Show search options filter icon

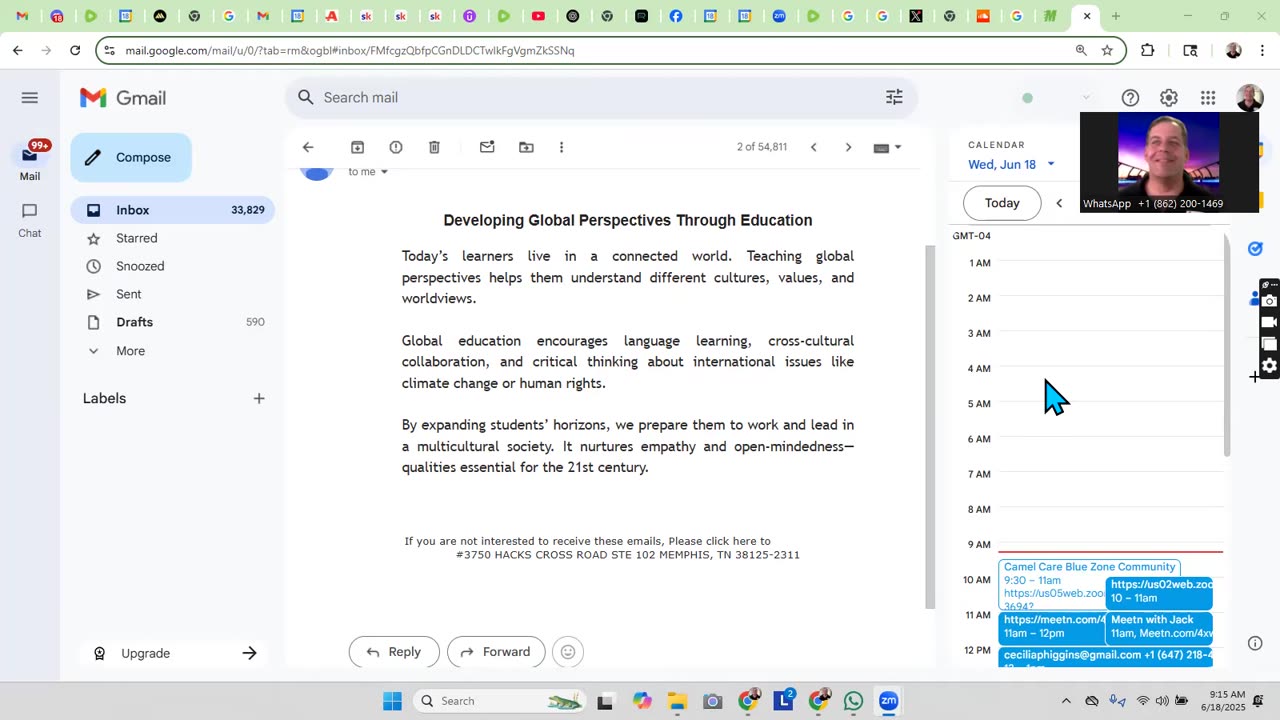click(x=894, y=97)
